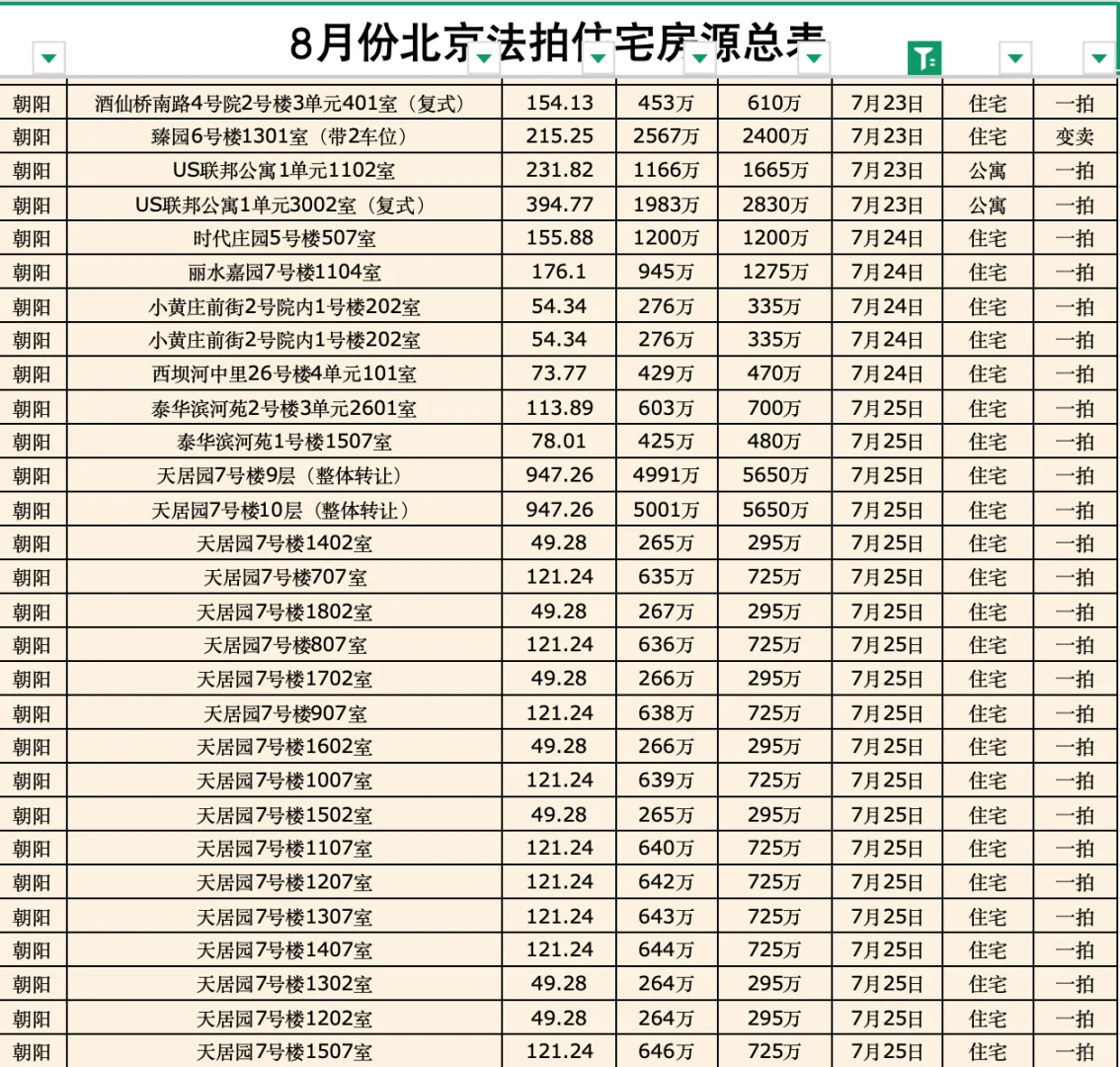Screen dimensions: 1120x1067
Task: Select cell 酒仙桥南路4号院2号楼3单元401室（复式）
Action: [284, 104]
